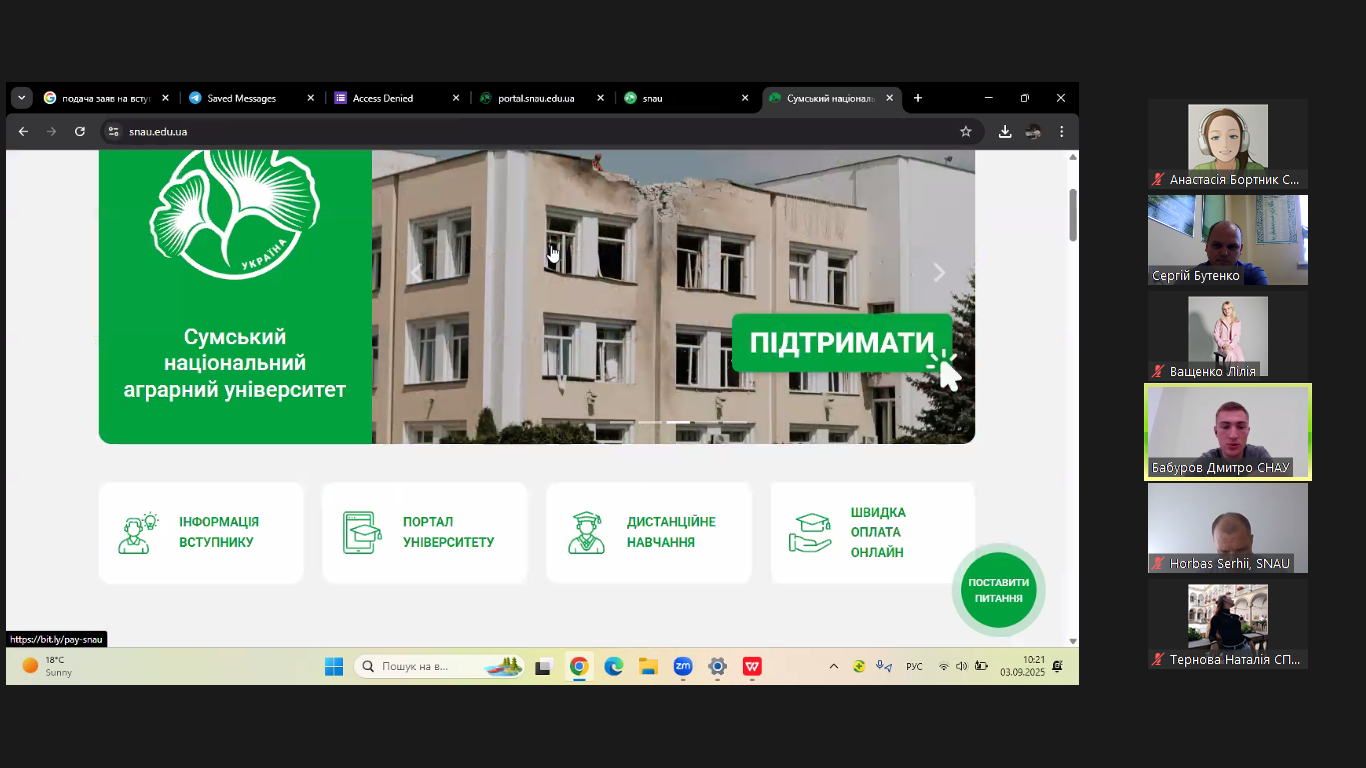The width and height of the screenshot is (1366, 768).
Task: Click the system tray volume icon
Action: [x=962, y=666]
